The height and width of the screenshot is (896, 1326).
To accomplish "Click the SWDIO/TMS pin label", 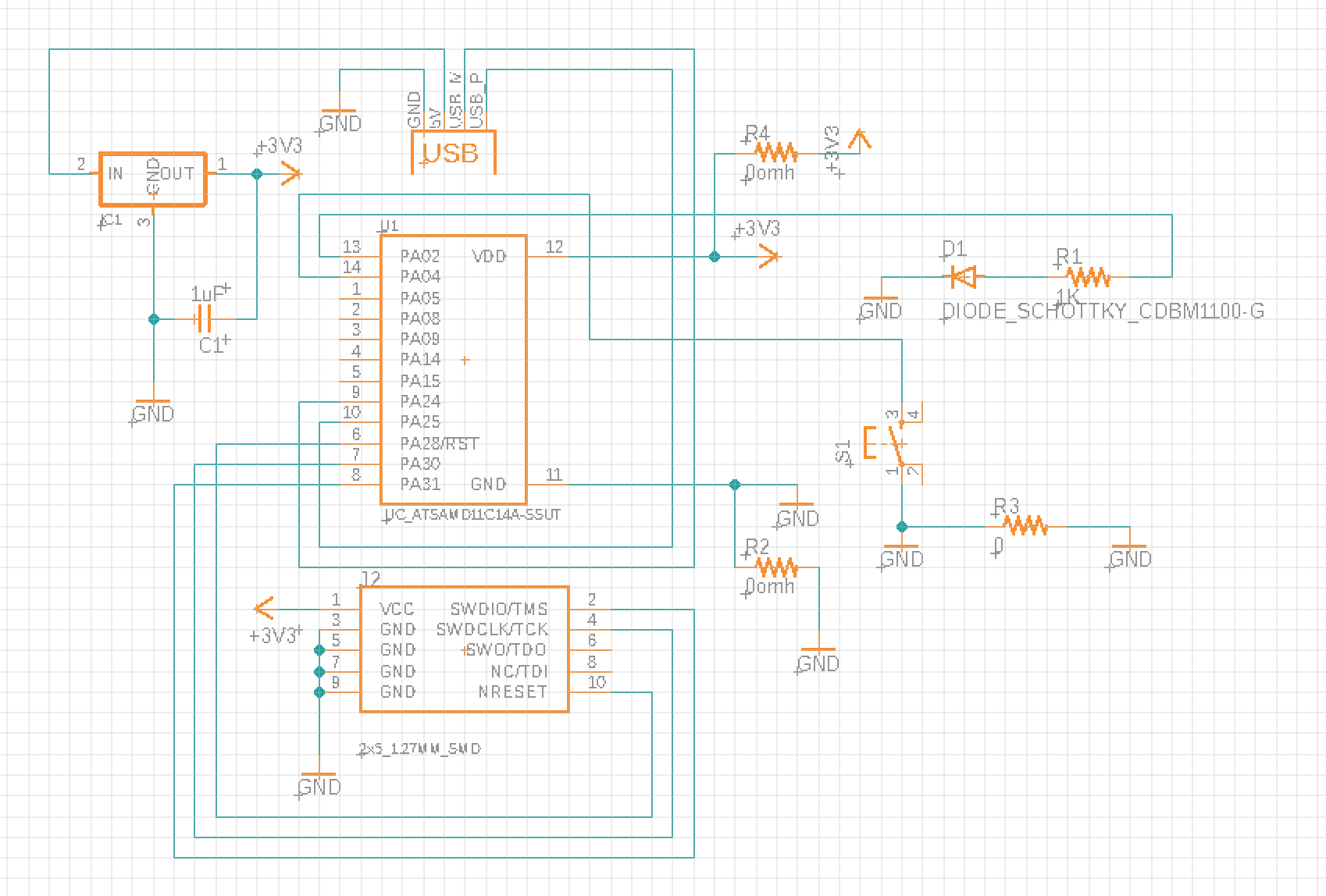I will (499, 609).
